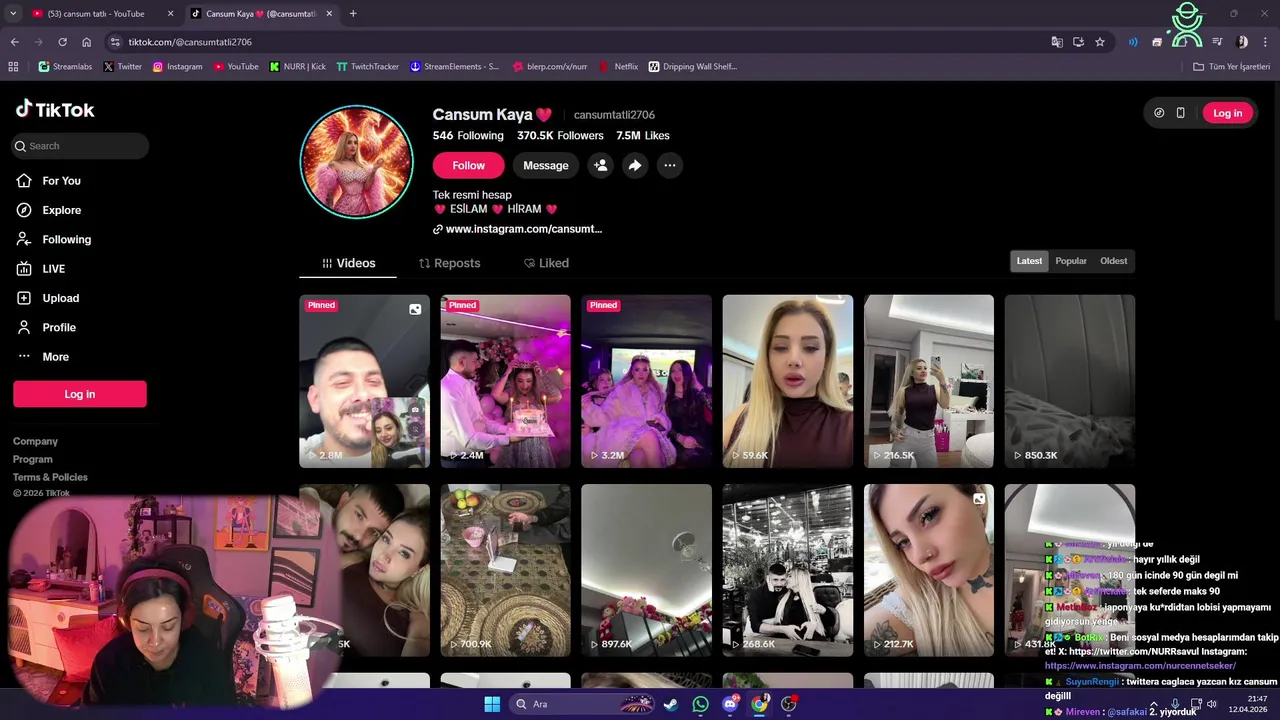This screenshot has width=1280, height=720.
Task: Go back in the browser
Action: (14, 42)
